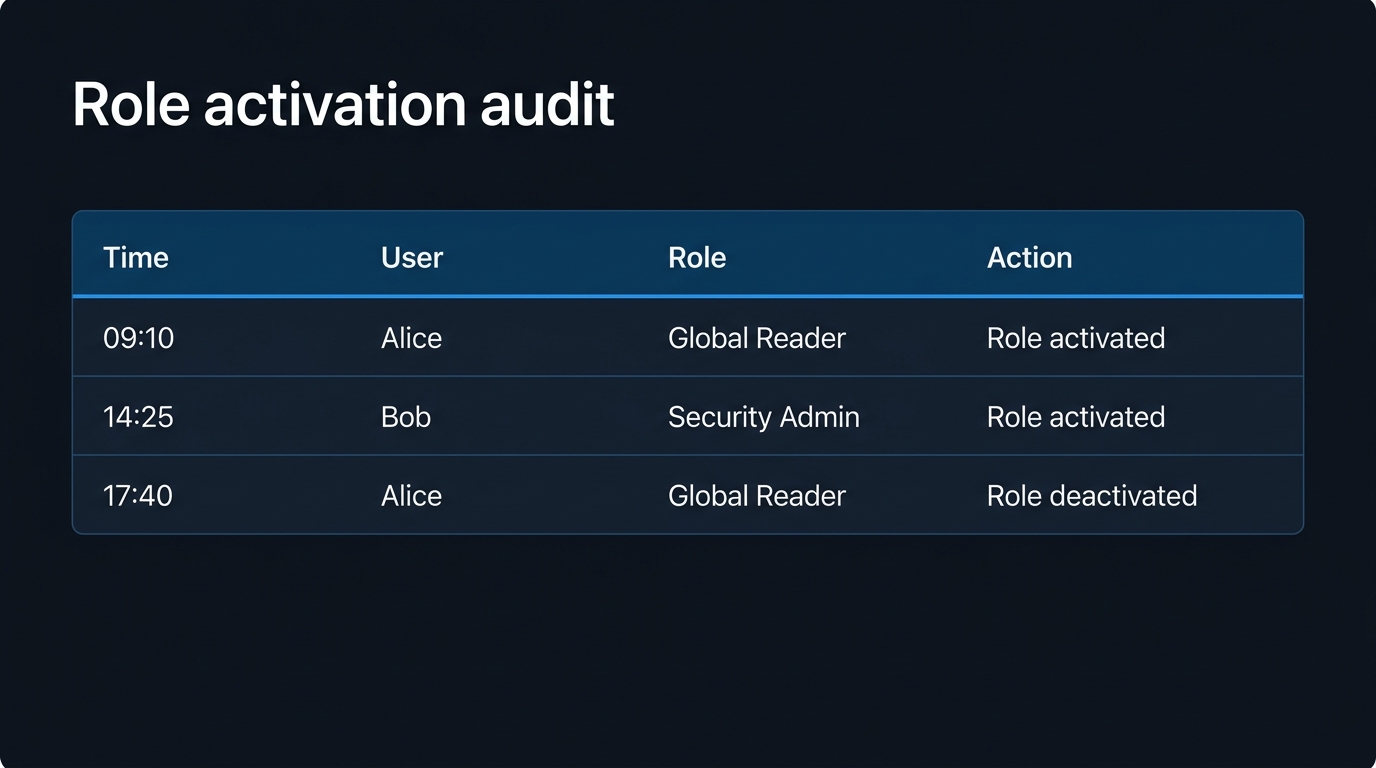1376x768 pixels.
Task: Click the "Action" column header
Action: click(1029, 257)
